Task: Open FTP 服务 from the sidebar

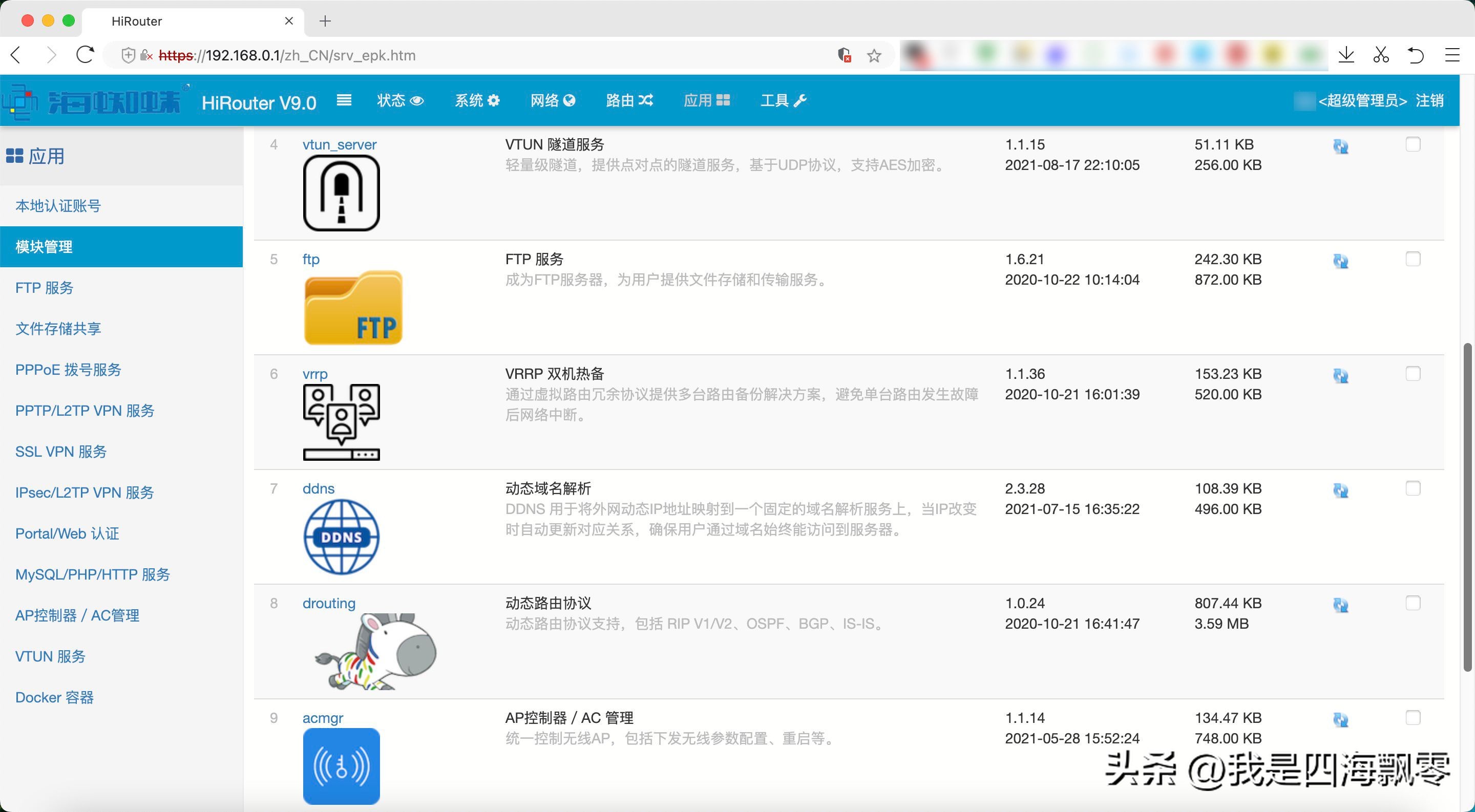Action: pos(44,288)
